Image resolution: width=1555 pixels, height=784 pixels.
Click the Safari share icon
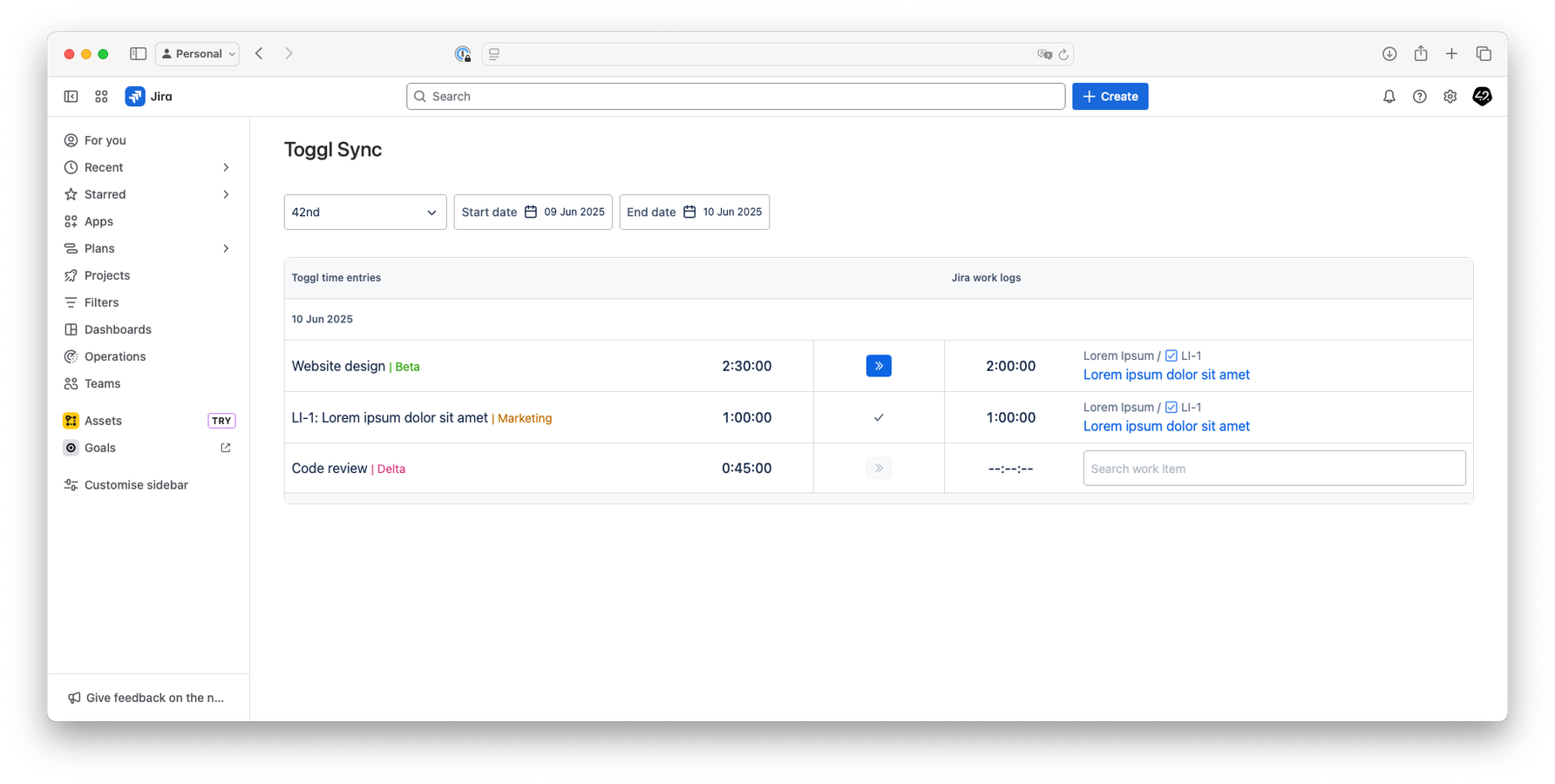point(1421,53)
